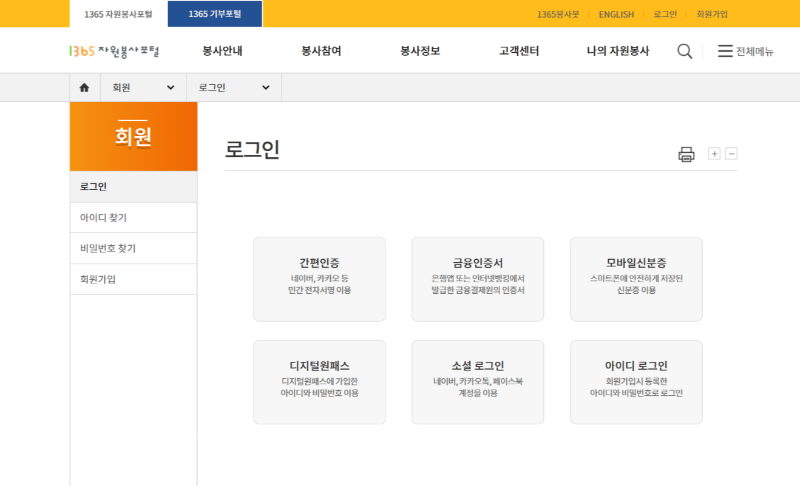Choose the 금융인증서 login card
The image size is (800, 486).
(478, 279)
